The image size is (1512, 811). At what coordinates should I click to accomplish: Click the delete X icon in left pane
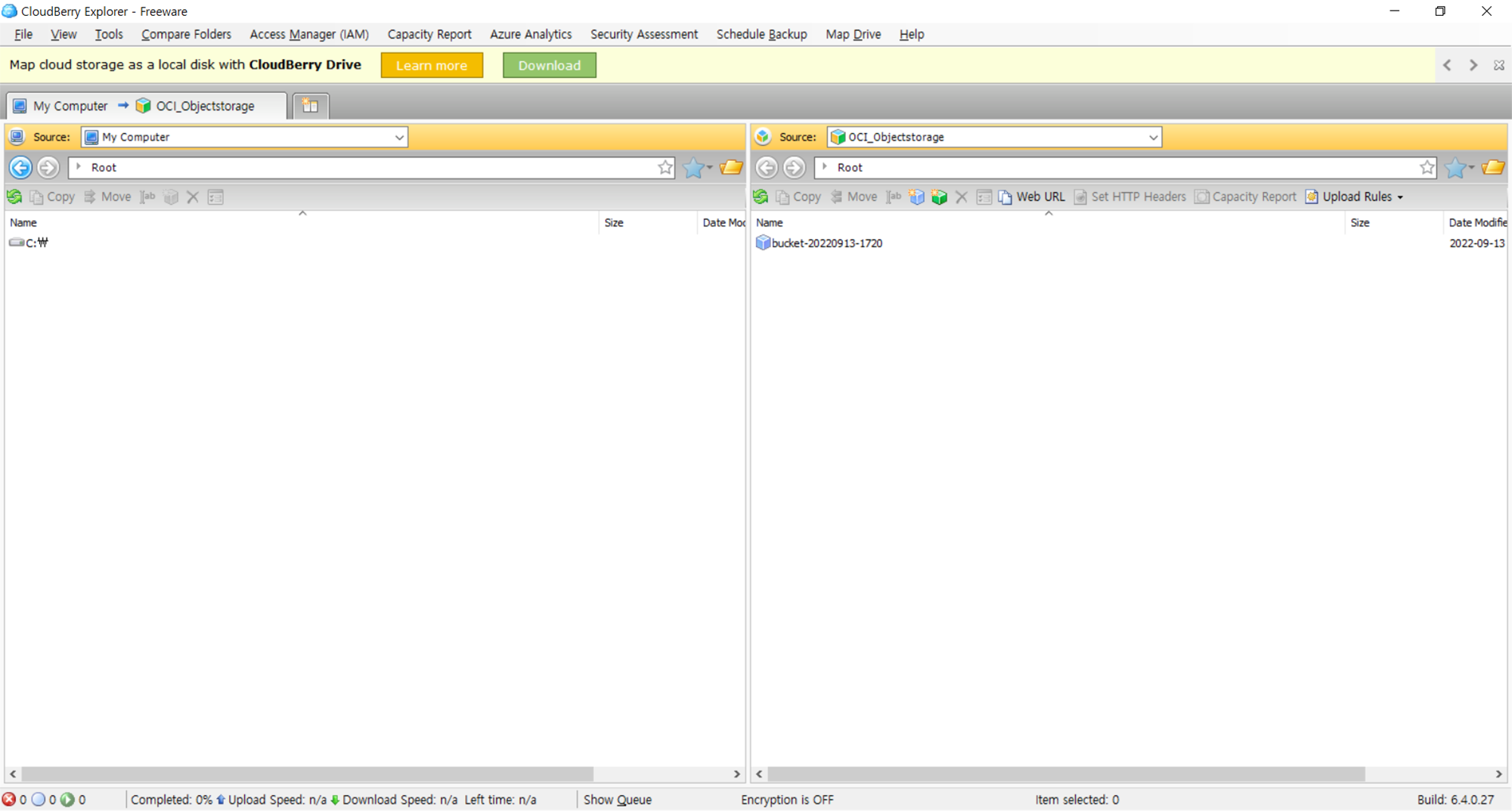click(x=193, y=197)
